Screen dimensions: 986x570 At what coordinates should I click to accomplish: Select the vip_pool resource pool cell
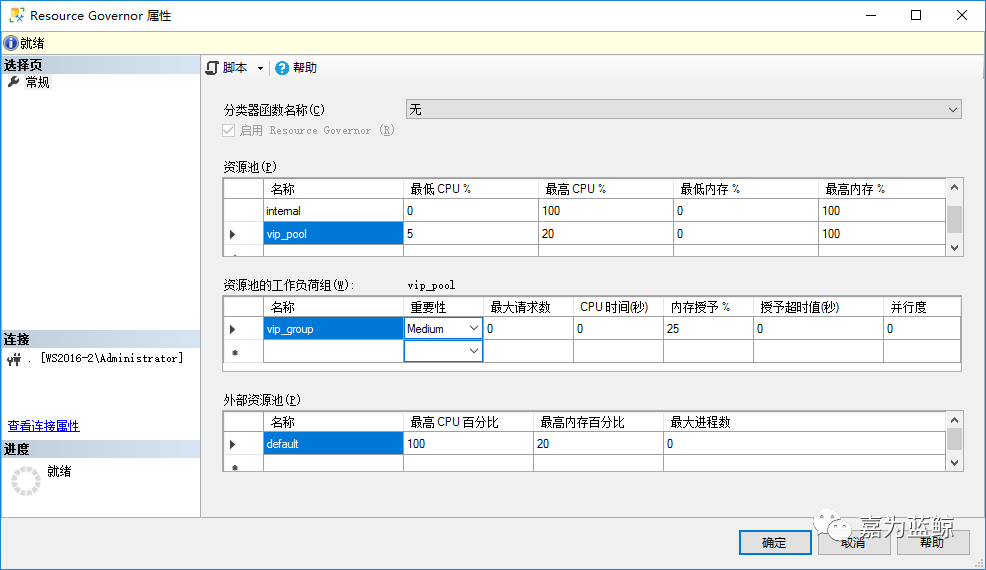click(x=333, y=233)
